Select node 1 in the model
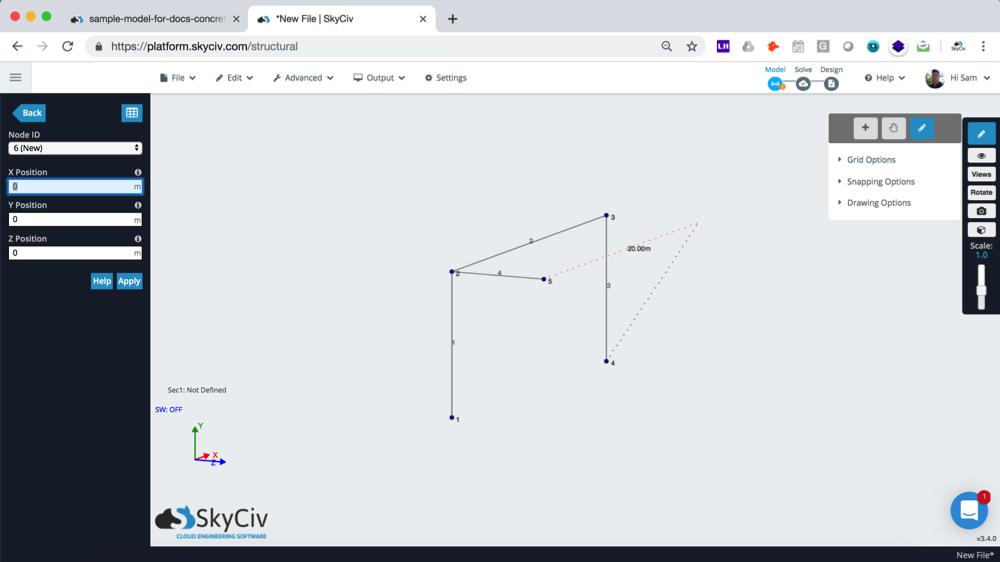The image size is (1000, 562). click(x=452, y=418)
